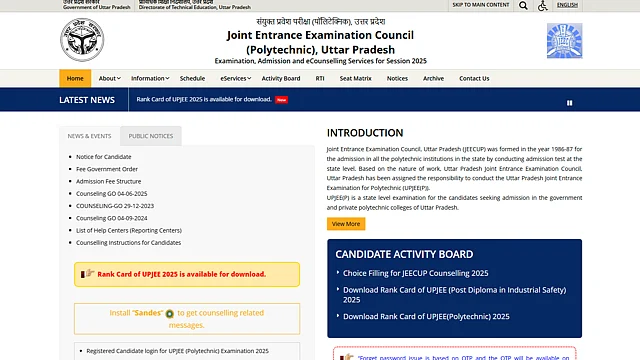Open the Notices menu item
Image resolution: width=640 pixels, height=360 pixels.
397,78
